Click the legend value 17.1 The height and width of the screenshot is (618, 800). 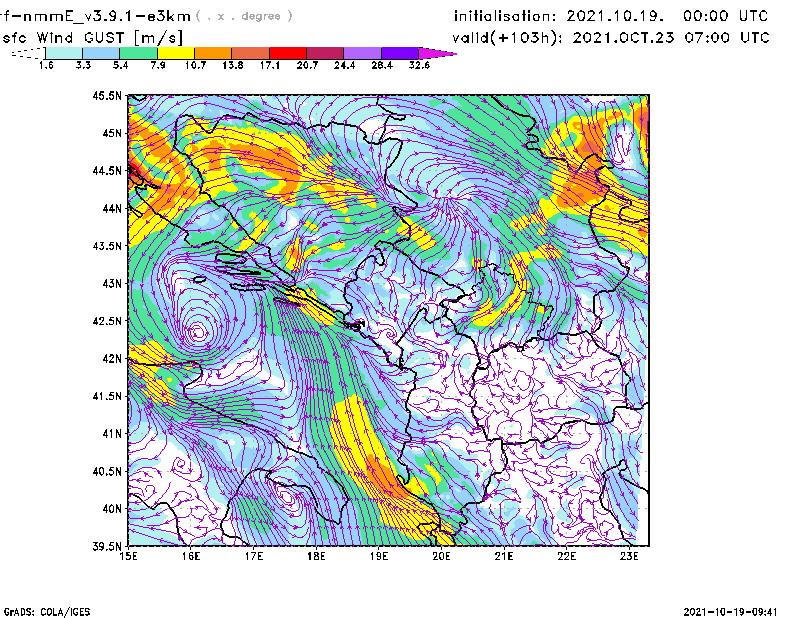tap(269, 65)
